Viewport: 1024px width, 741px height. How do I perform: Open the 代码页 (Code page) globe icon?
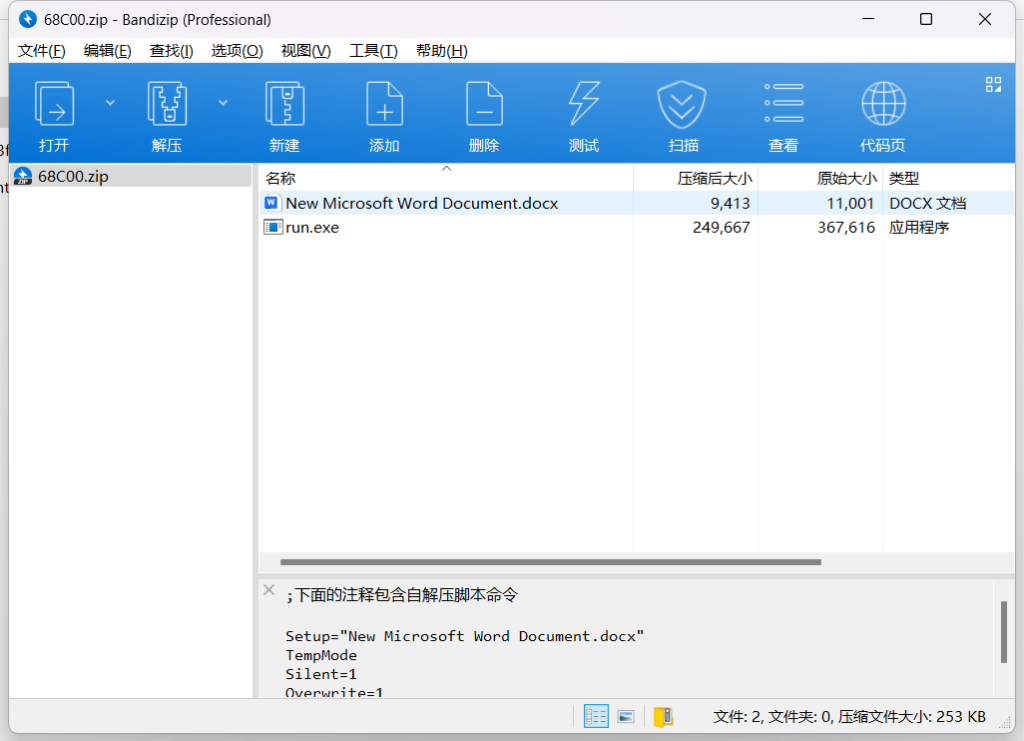(x=883, y=105)
